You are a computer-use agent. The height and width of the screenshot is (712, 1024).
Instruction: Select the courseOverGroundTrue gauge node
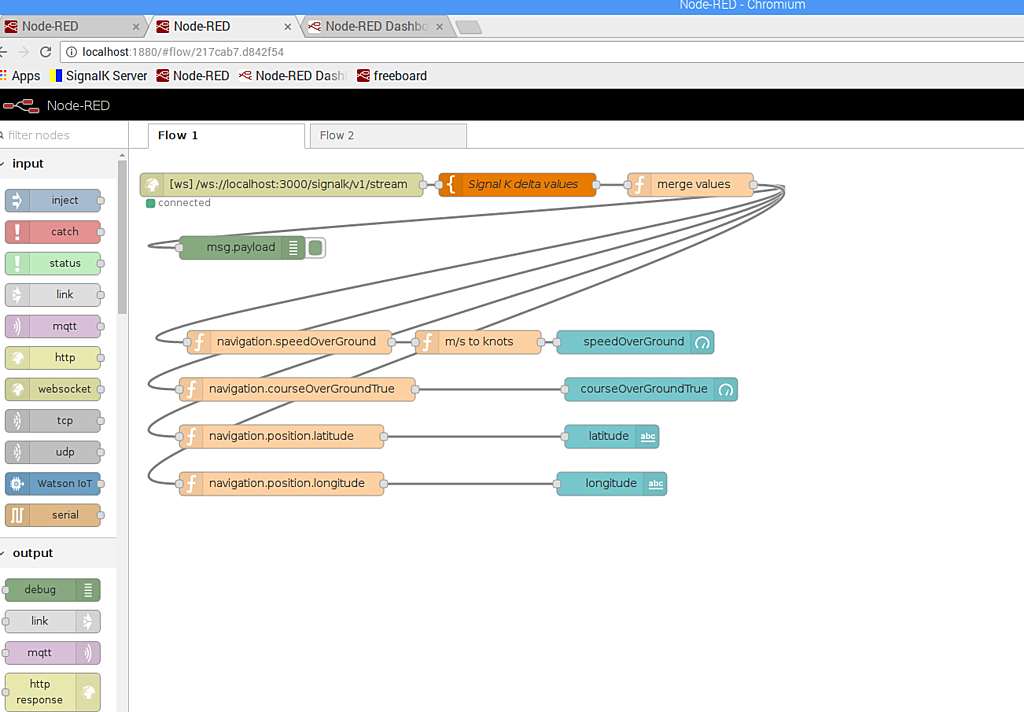click(651, 389)
